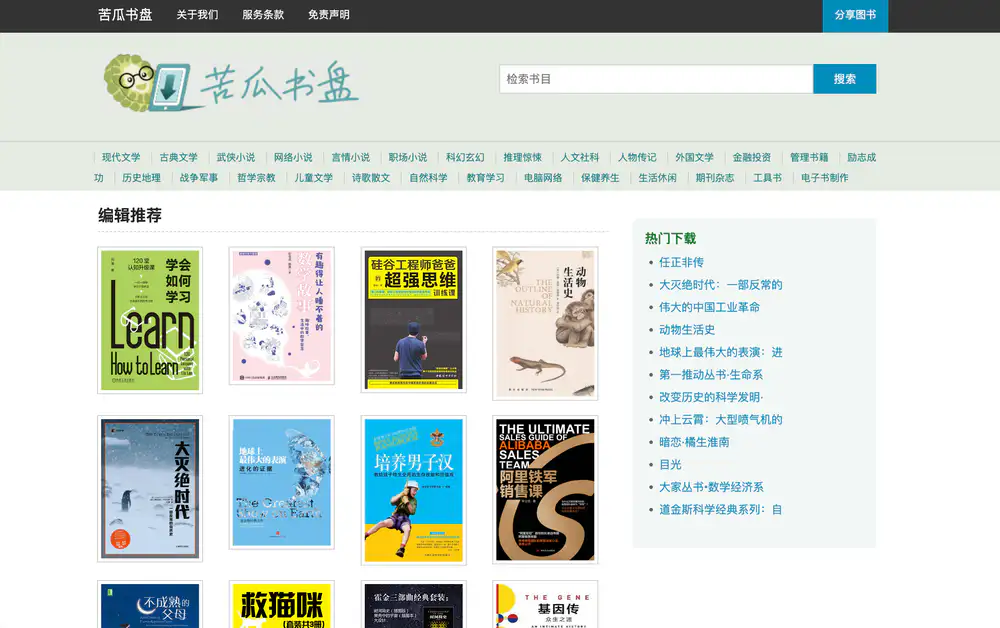The image size is (1000, 628).
Task: Open 第一推动丛书·生命系 link
Action: (x=711, y=375)
